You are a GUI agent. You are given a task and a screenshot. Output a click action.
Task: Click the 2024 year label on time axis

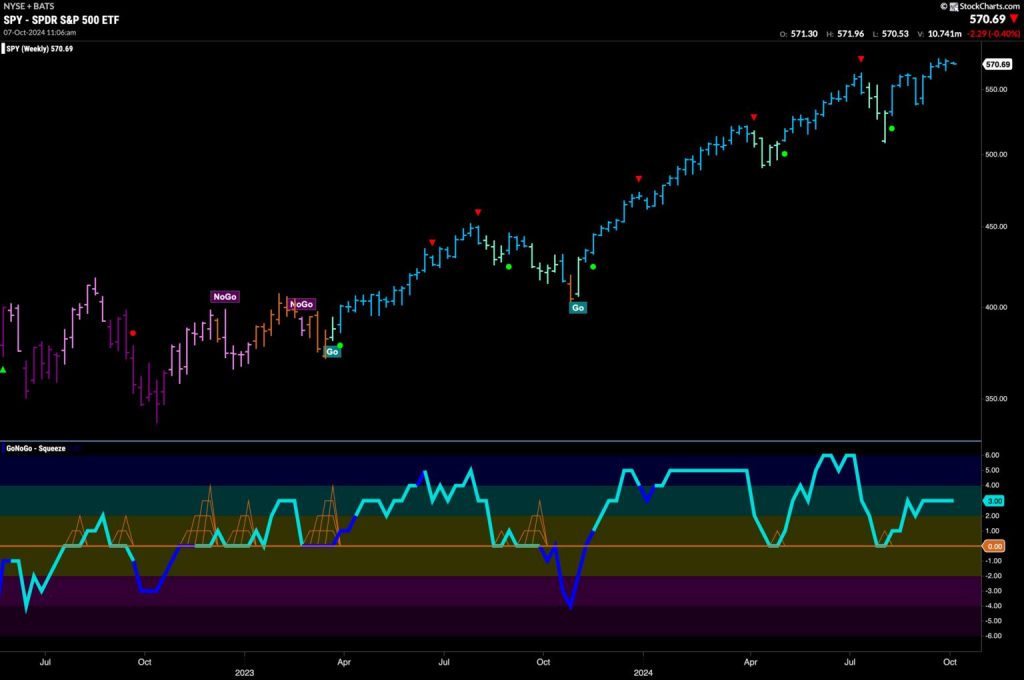tap(643, 673)
